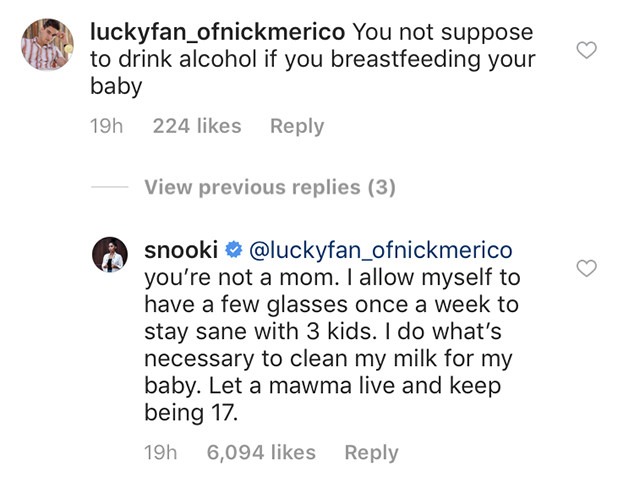Like luckyfan_ofnickmerico's comment with the heart icon
634x483 pixels.
click(586, 50)
